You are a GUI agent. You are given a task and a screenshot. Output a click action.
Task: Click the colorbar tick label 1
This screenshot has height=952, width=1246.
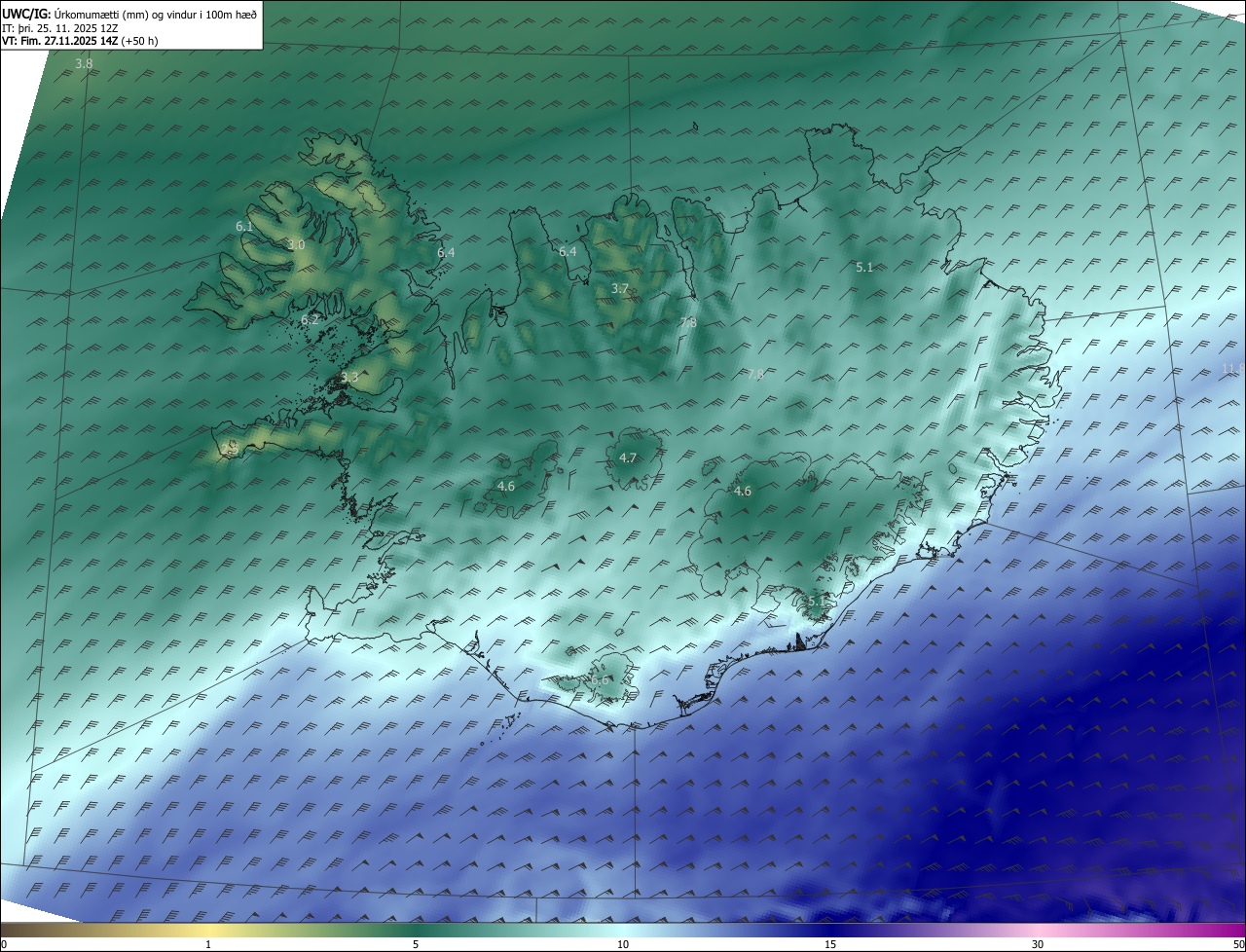point(208,944)
